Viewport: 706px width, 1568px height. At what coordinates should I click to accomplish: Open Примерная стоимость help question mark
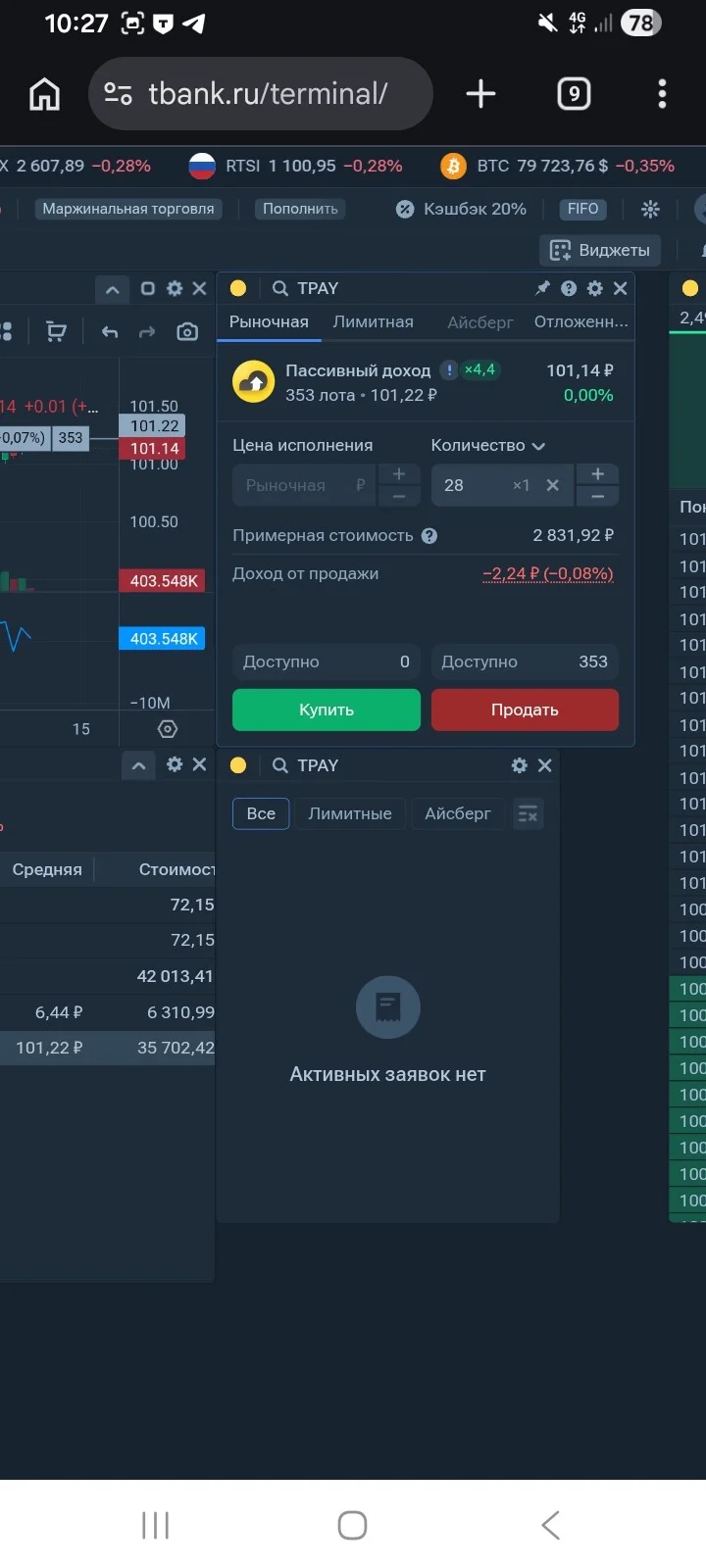point(429,536)
